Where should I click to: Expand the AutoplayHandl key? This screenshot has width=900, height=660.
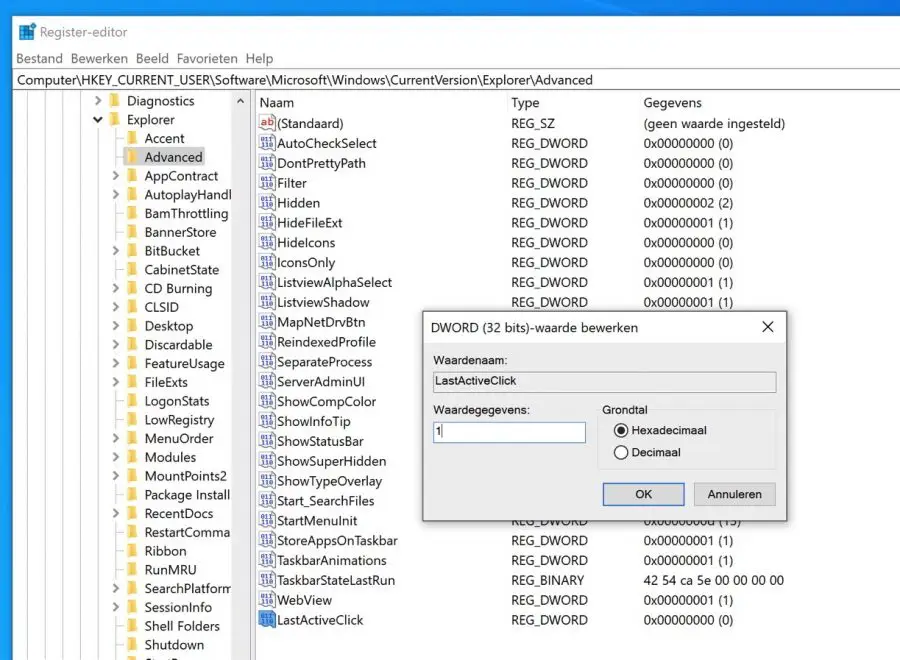[x=115, y=195]
